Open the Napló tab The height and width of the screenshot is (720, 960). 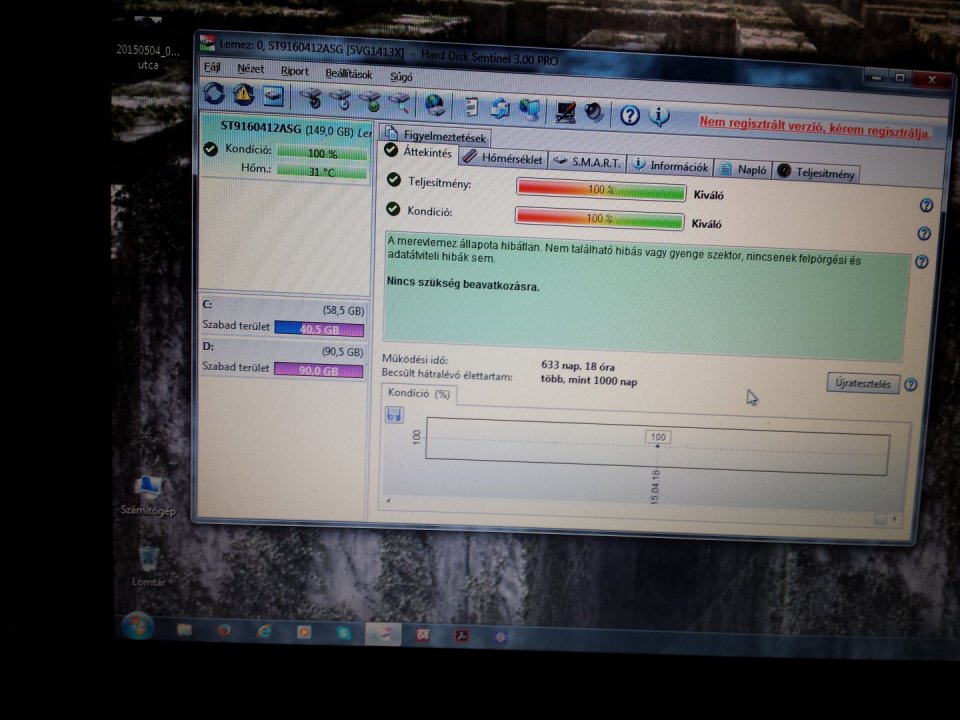pos(743,169)
